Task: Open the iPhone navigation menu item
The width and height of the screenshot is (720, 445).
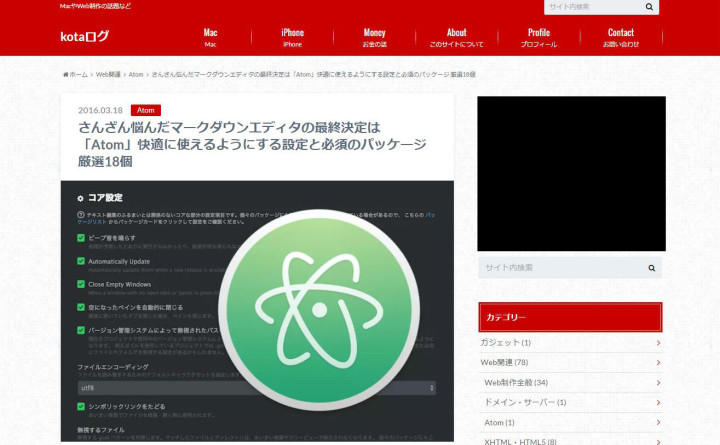Action: tap(292, 37)
